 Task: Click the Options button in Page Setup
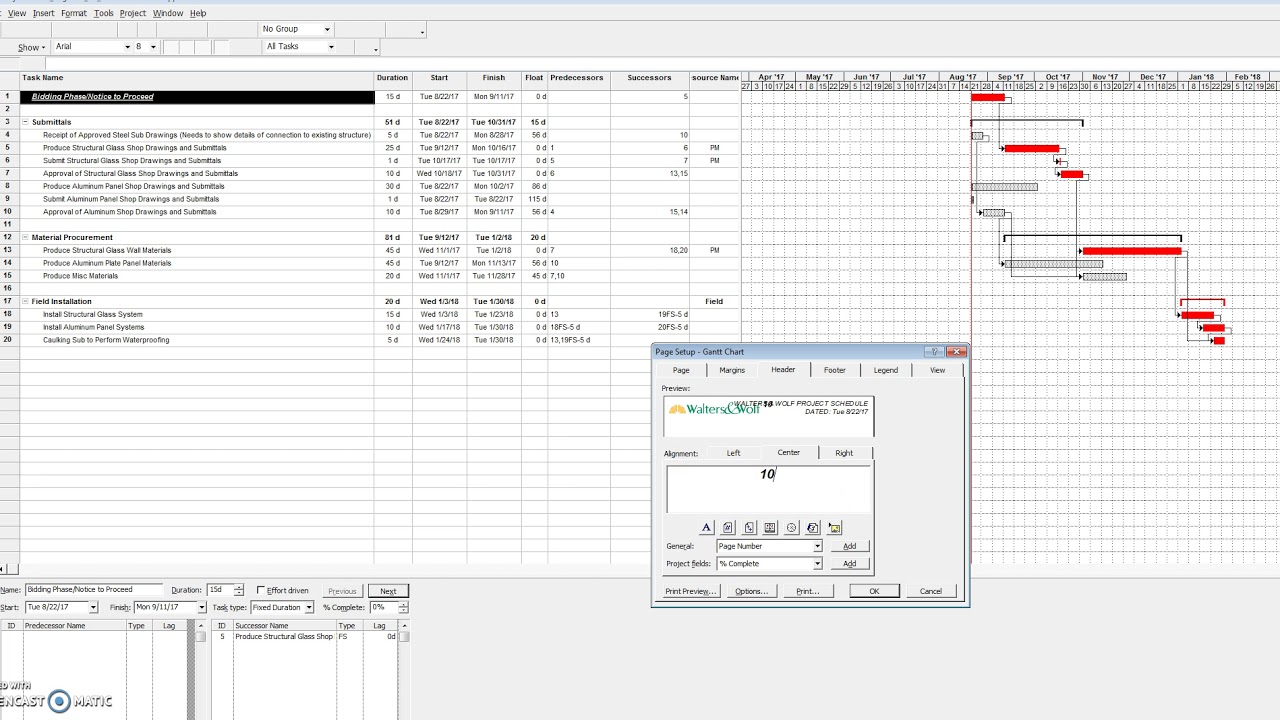click(751, 591)
